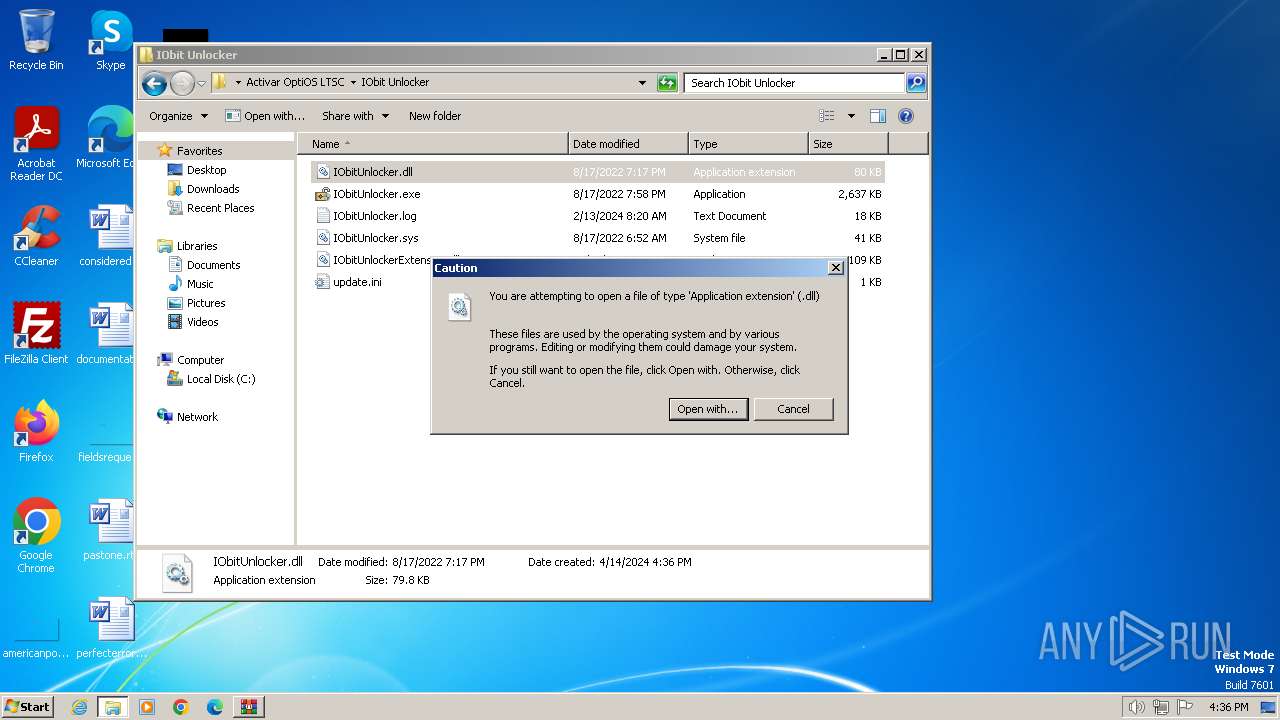This screenshot has height=720, width=1280.
Task: Select Favorites in the navigation pane
Action: coord(199,151)
